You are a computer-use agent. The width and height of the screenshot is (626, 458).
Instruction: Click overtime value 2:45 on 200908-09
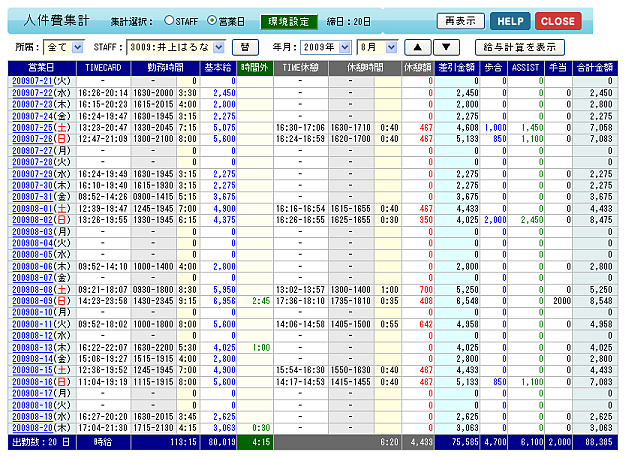coord(261,301)
